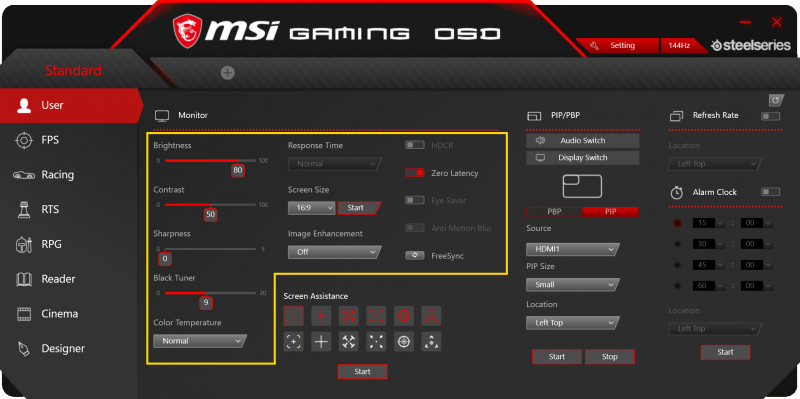Open the Color Temperature dropdown
800x399 pixels.
(199, 341)
